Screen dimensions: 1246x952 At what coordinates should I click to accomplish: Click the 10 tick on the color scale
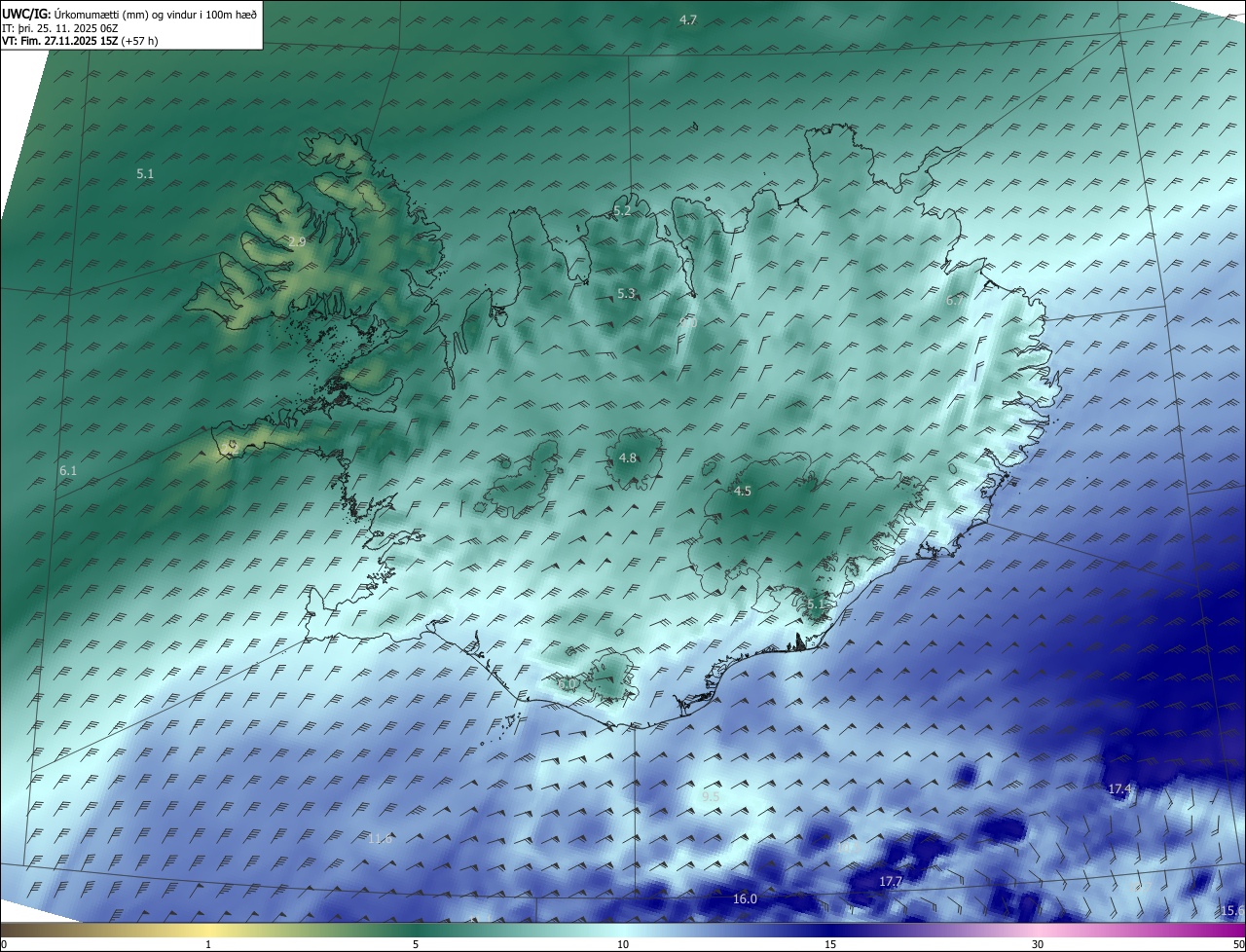click(623, 944)
